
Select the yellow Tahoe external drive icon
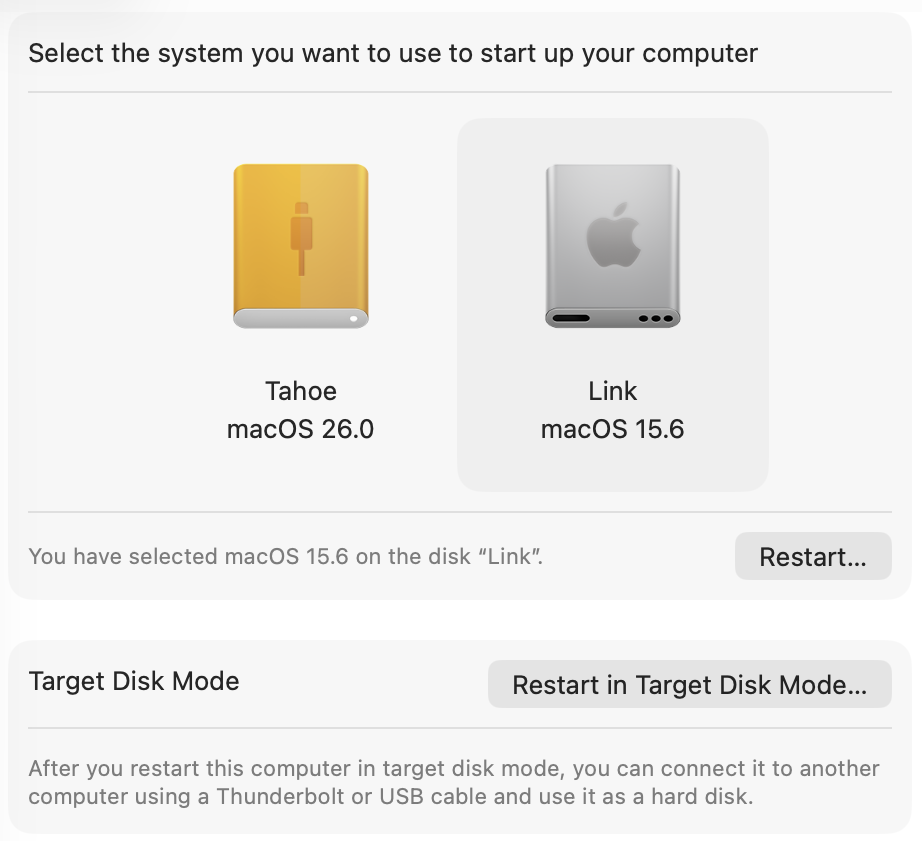(300, 246)
